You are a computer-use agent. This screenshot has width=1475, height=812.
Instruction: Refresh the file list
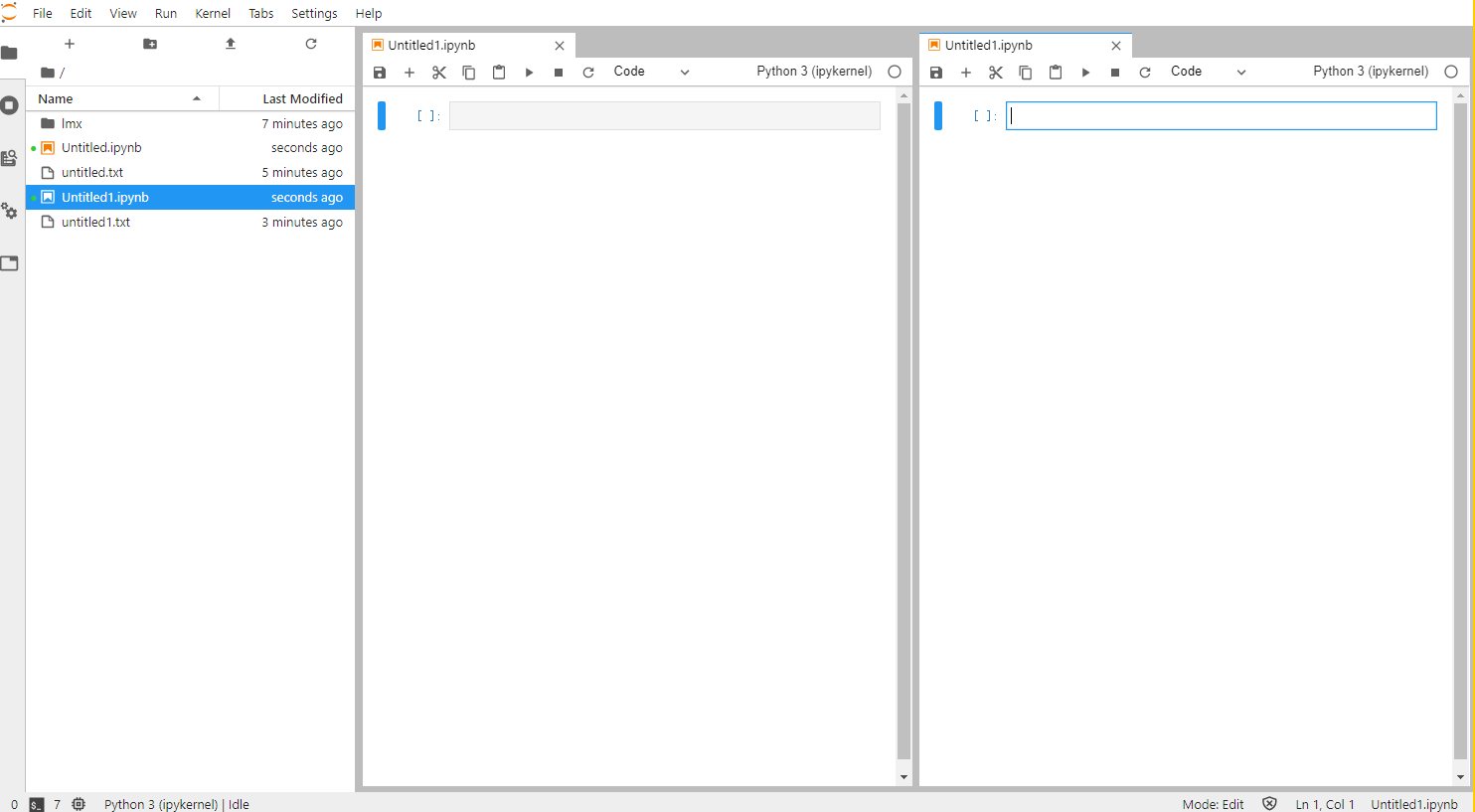pos(311,44)
